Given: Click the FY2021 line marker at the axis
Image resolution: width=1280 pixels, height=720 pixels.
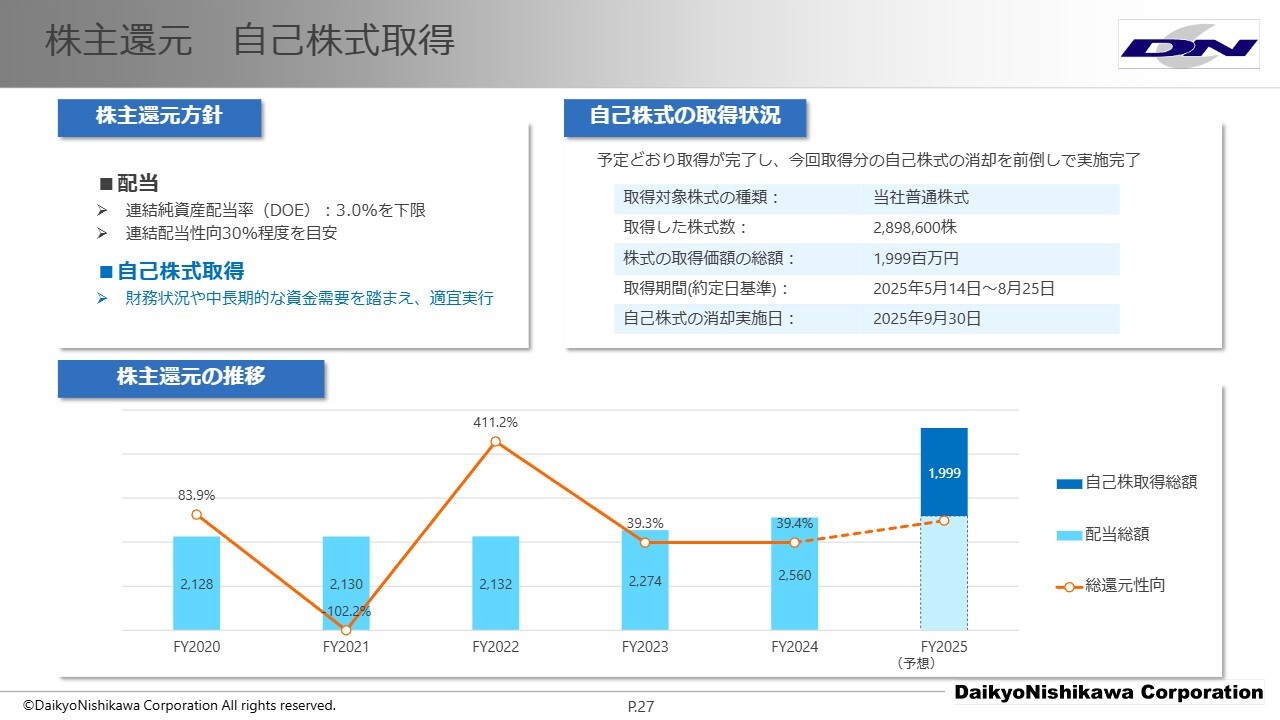Looking at the screenshot, I should pyautogui.click(x=346, y=630).
